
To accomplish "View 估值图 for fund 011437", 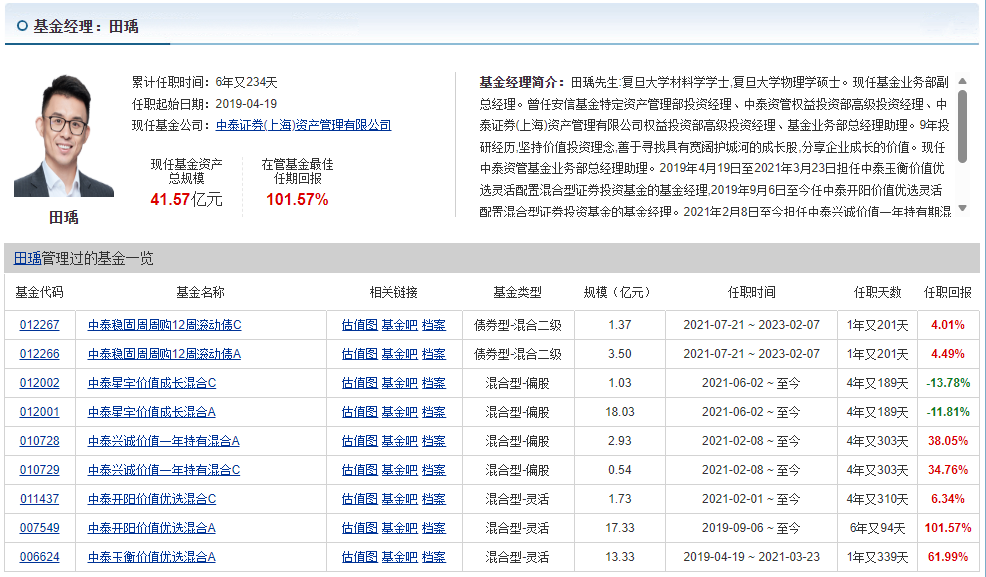I will [x=360, y=498].
